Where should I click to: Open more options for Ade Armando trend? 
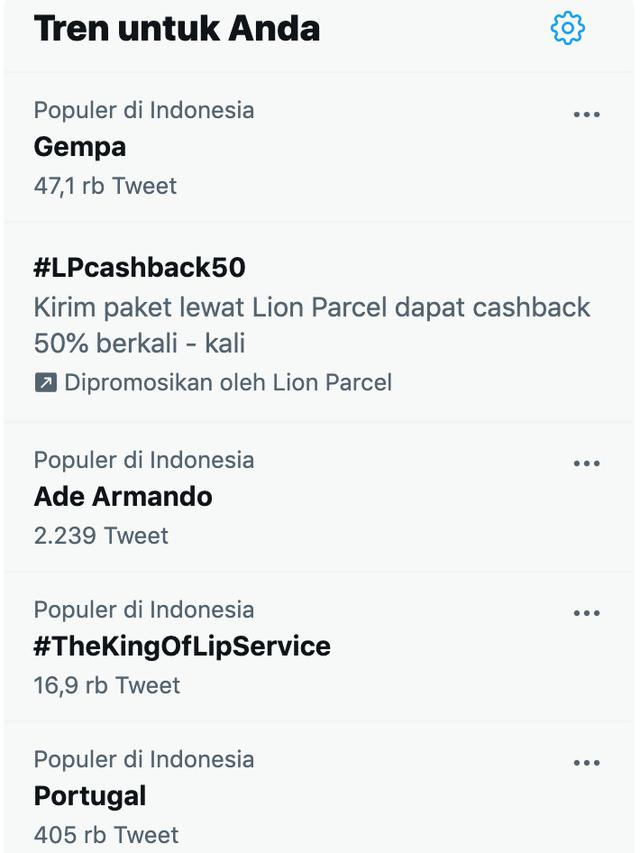(588, 462)
